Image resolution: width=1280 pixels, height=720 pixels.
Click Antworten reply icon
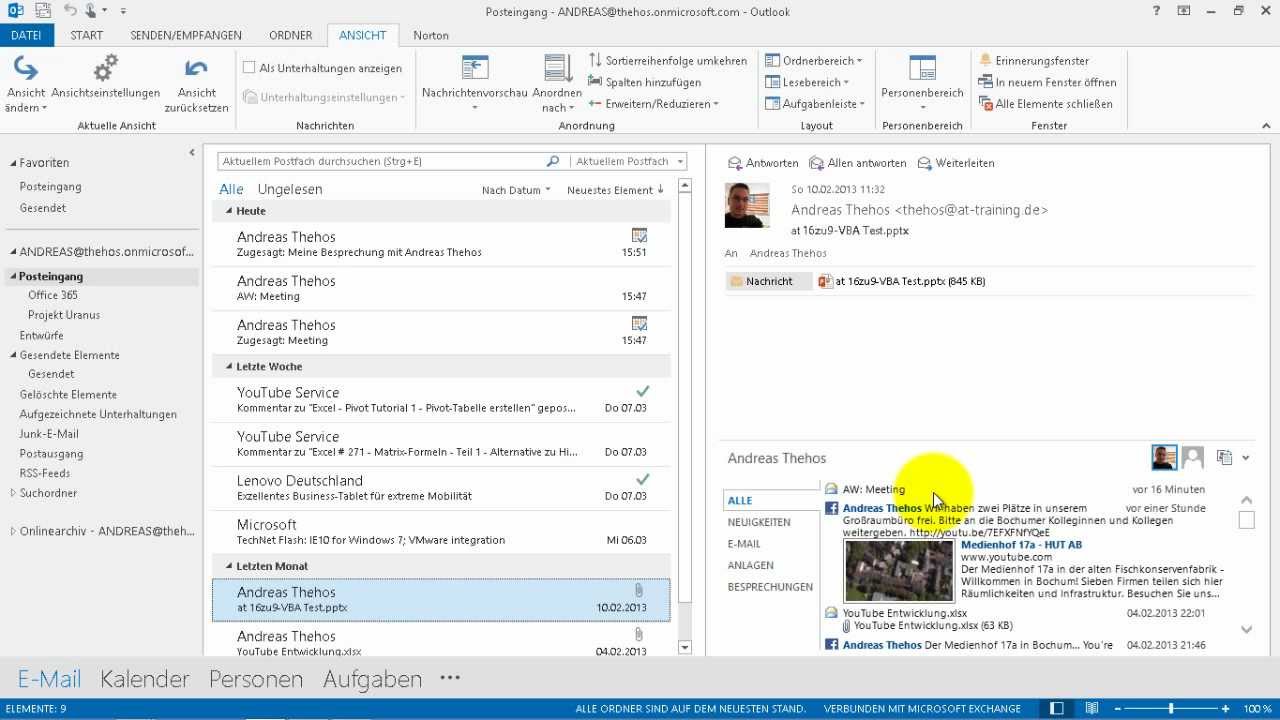tap(735, 163)
